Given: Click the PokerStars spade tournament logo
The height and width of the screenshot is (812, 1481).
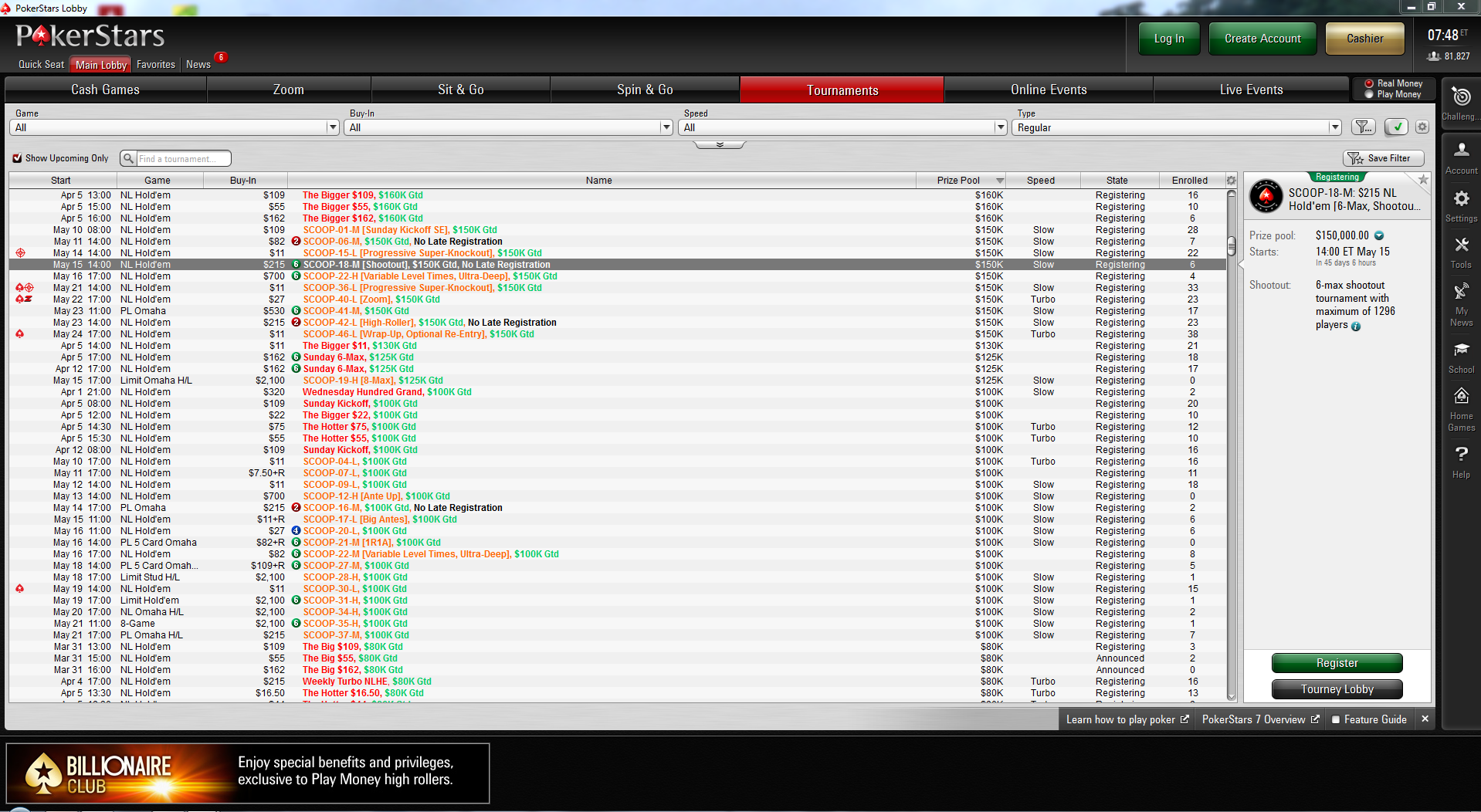Looking at the screenshot, I should click(x=1266, y=196).
